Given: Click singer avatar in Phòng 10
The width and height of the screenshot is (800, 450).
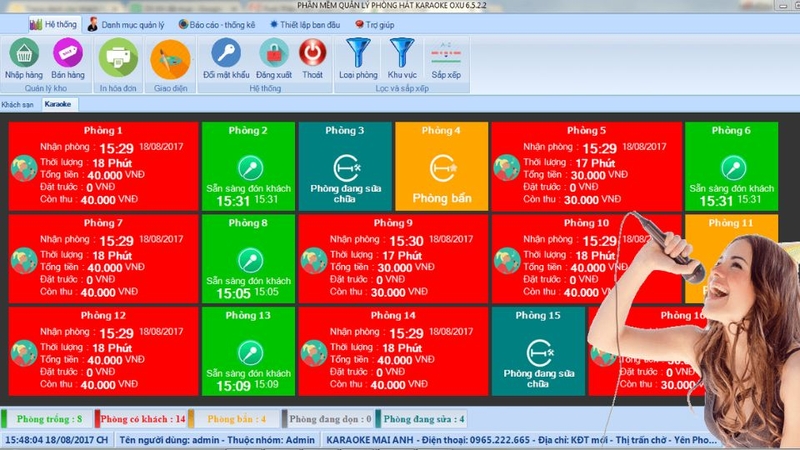Looking at the screenshot, I should click(x=507, y=261).
